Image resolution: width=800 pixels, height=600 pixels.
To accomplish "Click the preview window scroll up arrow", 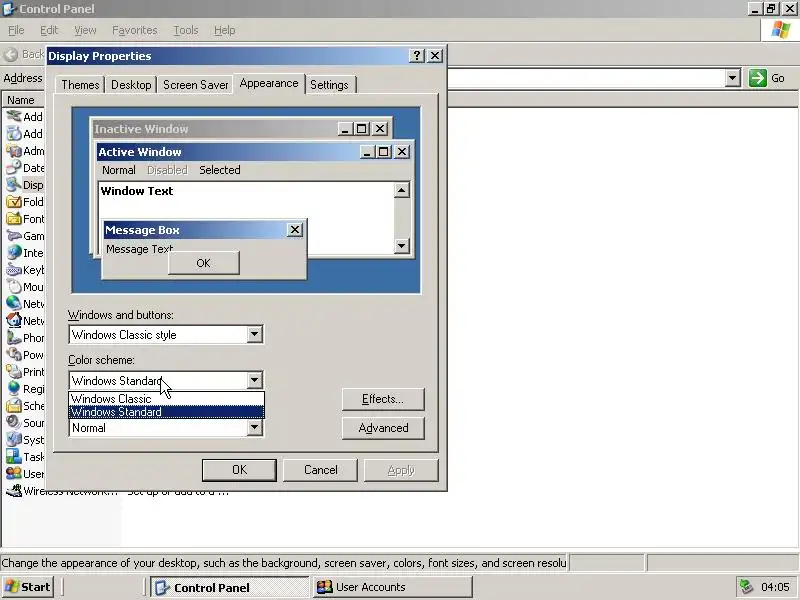I will (402, 190).
